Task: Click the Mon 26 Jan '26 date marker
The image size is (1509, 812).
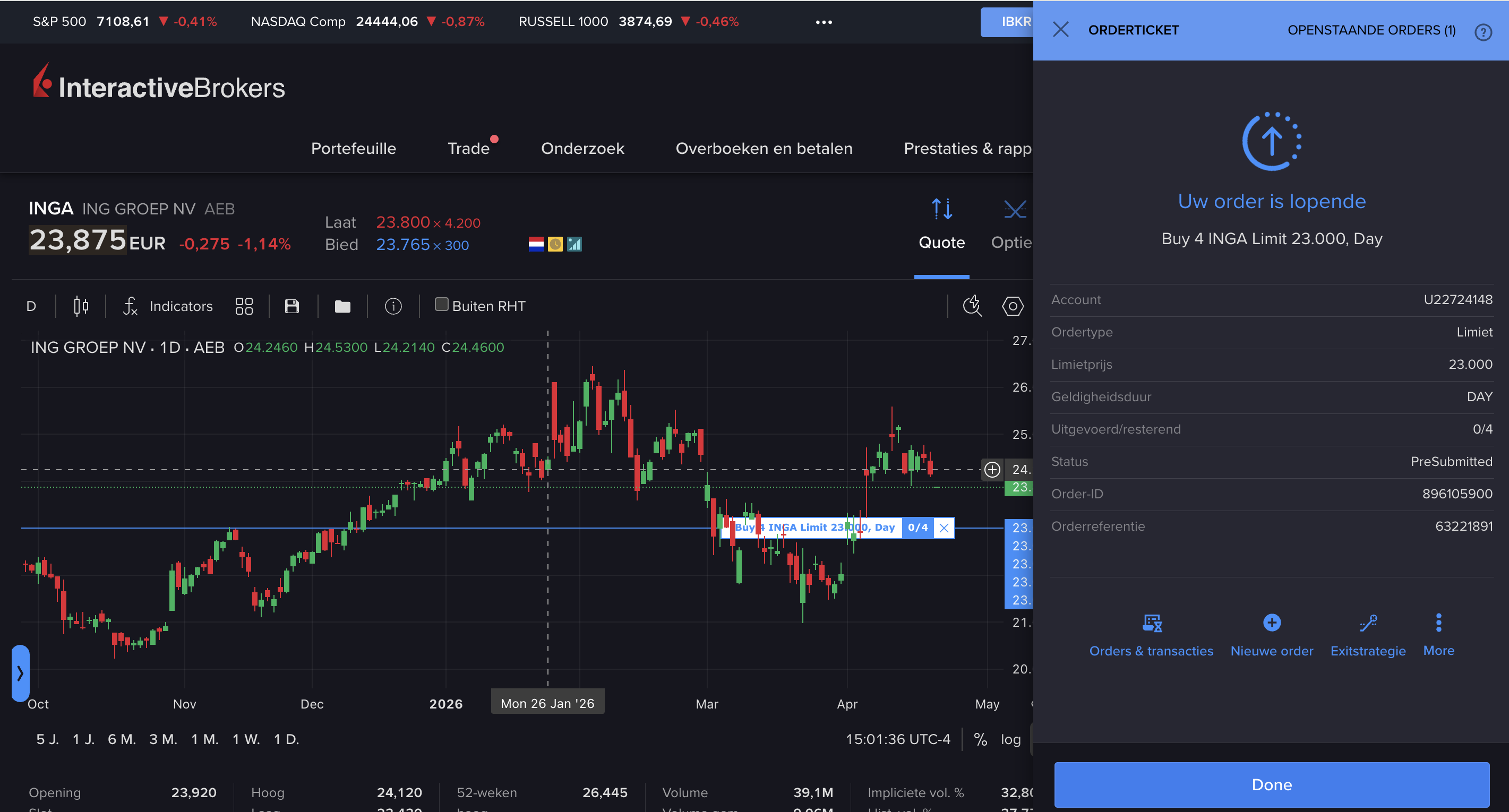Action: pyautogui.click(x=547, y=703)
